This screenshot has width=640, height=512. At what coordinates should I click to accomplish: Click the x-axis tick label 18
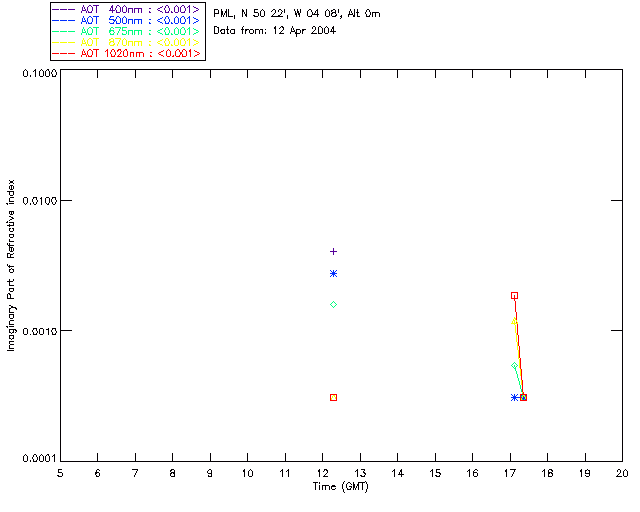coord(547,473)
